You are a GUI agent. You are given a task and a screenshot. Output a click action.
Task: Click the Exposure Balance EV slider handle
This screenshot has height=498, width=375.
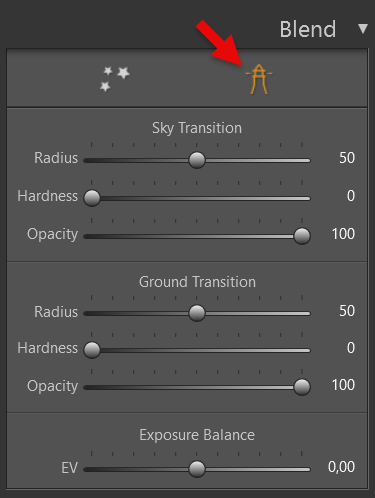pyautogui.click(x=197, y=469)
